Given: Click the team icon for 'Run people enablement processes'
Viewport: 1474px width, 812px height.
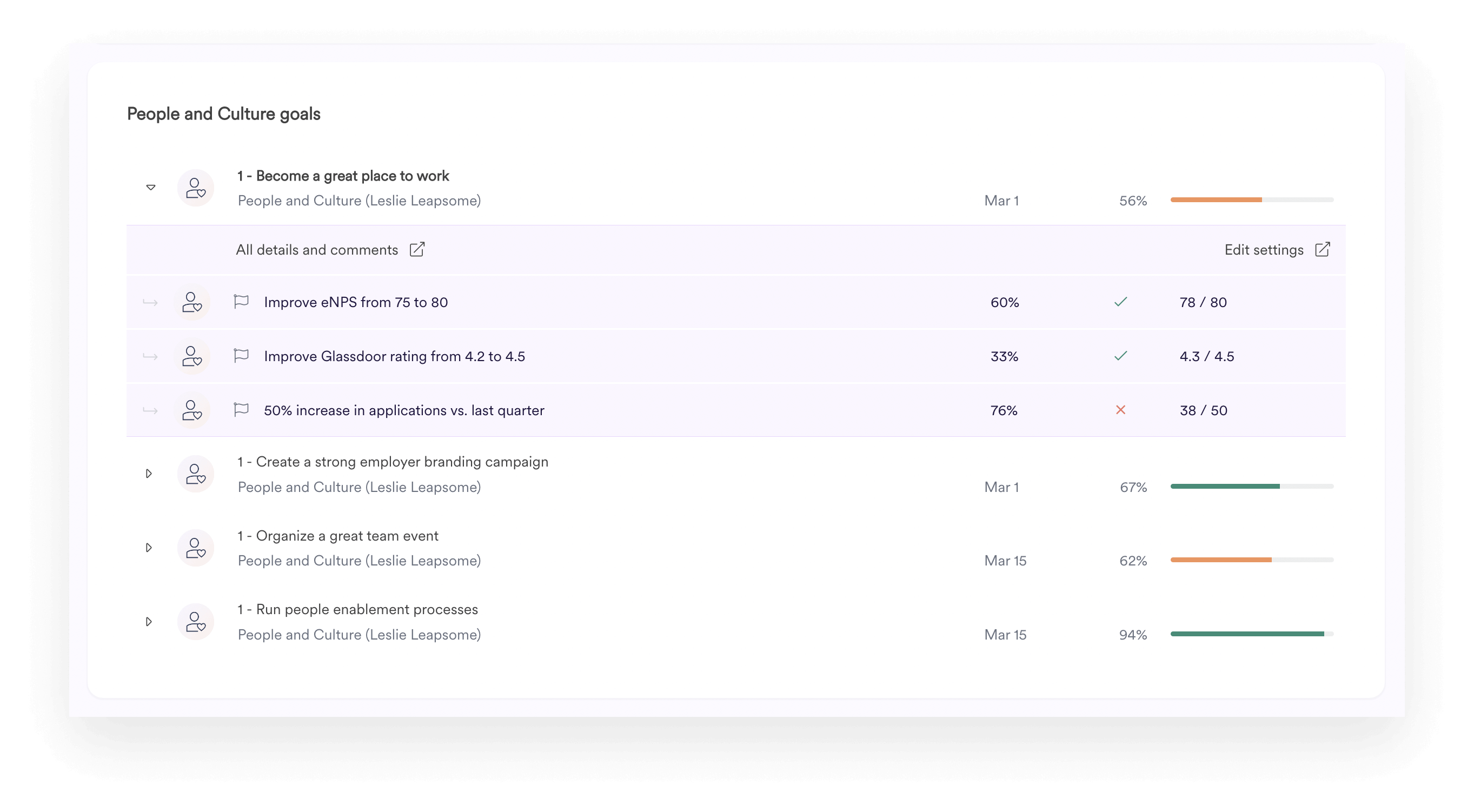Looking at the screenshot, I should click(x=195, y=621).
